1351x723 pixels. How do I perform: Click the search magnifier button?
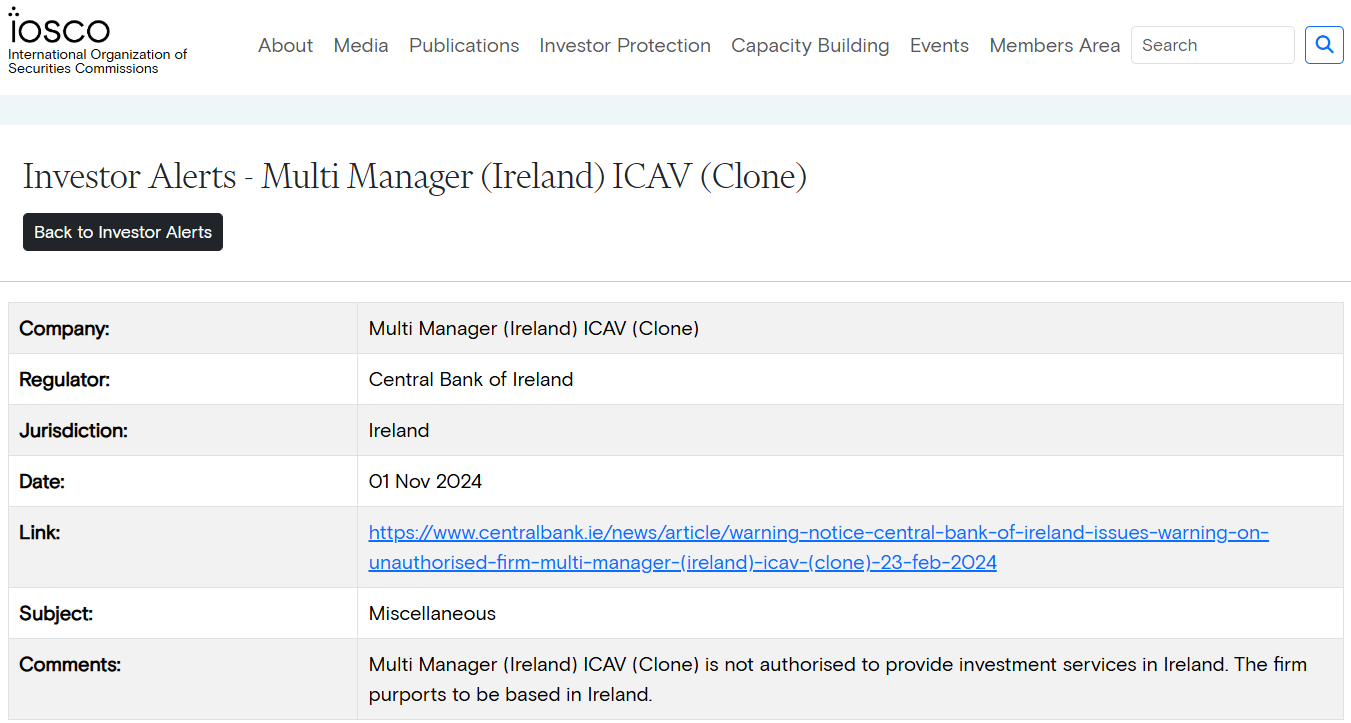pos(1324,45)
